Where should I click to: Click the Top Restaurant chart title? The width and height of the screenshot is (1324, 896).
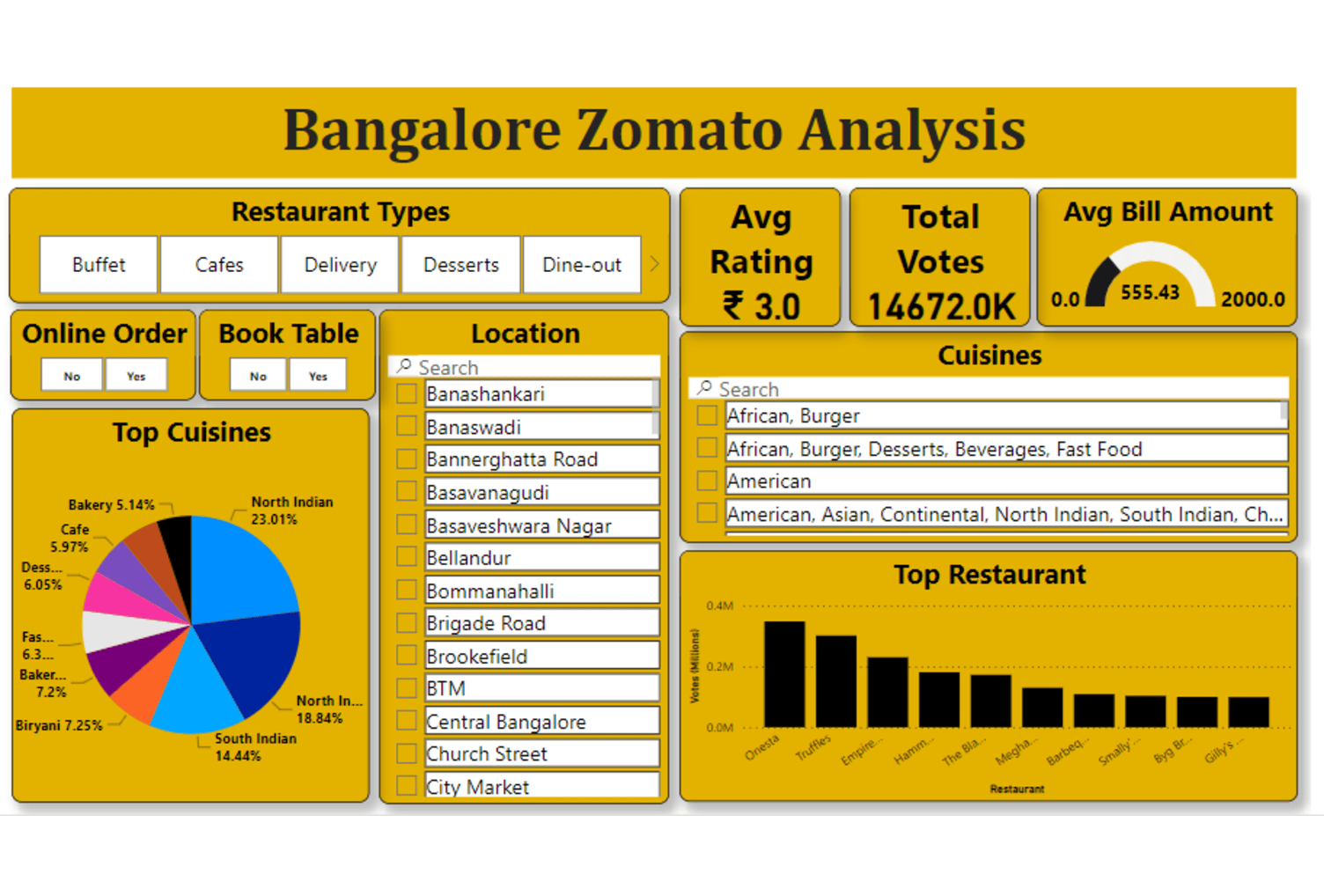[989, 575]
